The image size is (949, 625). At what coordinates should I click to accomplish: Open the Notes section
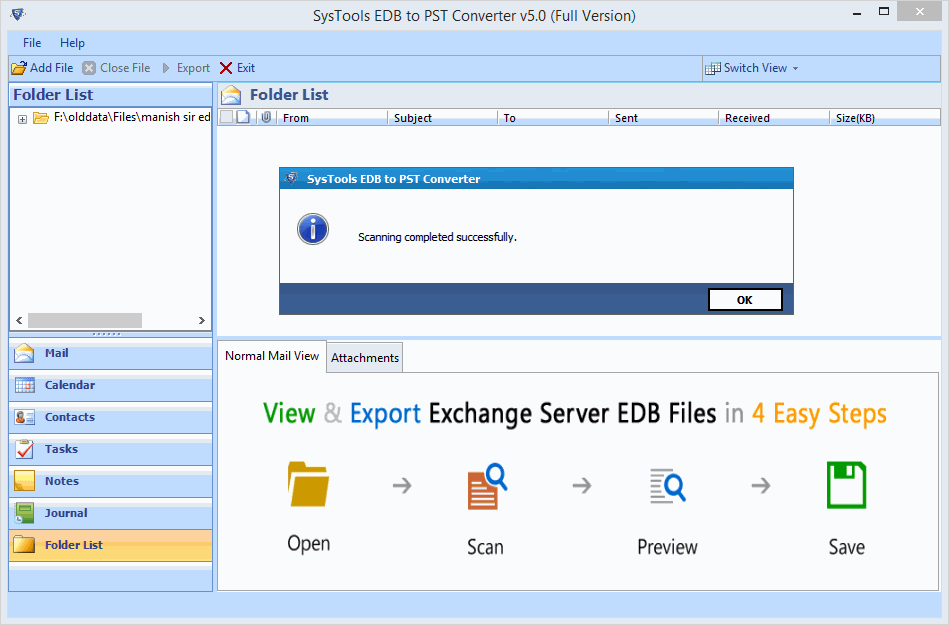[110, 482]
